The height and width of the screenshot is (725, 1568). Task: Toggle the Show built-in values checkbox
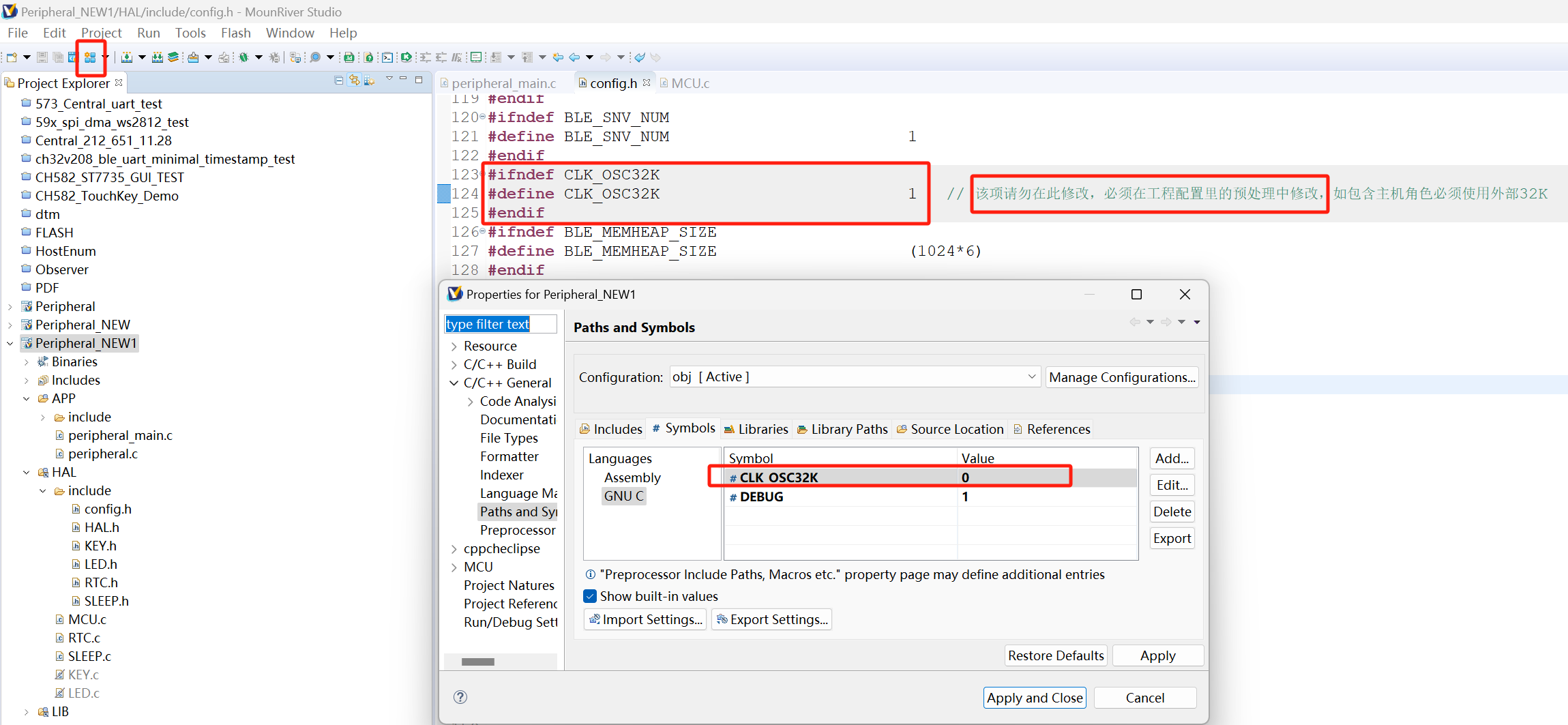pos(591,596)
